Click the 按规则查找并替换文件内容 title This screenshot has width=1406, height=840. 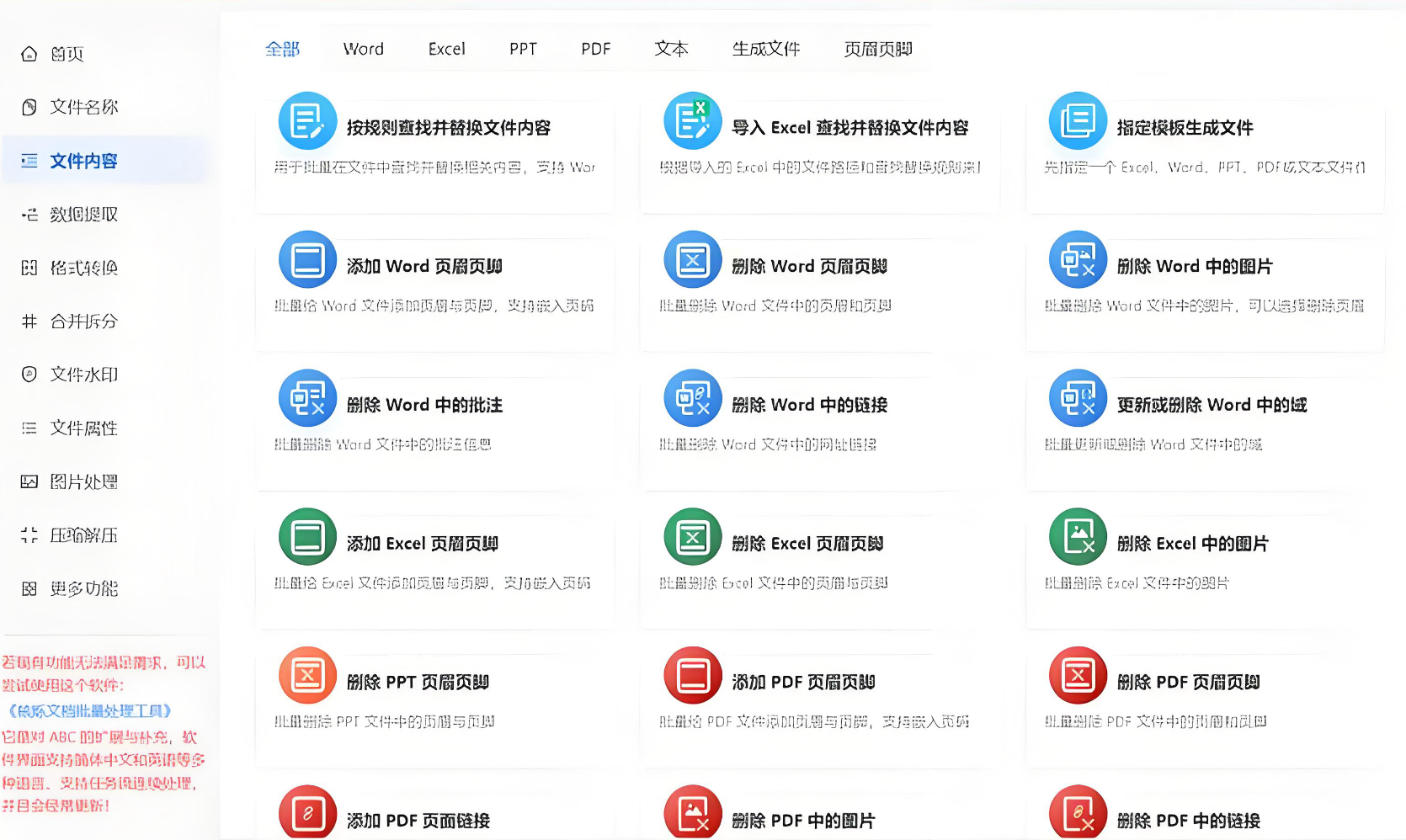coord(449,128)
